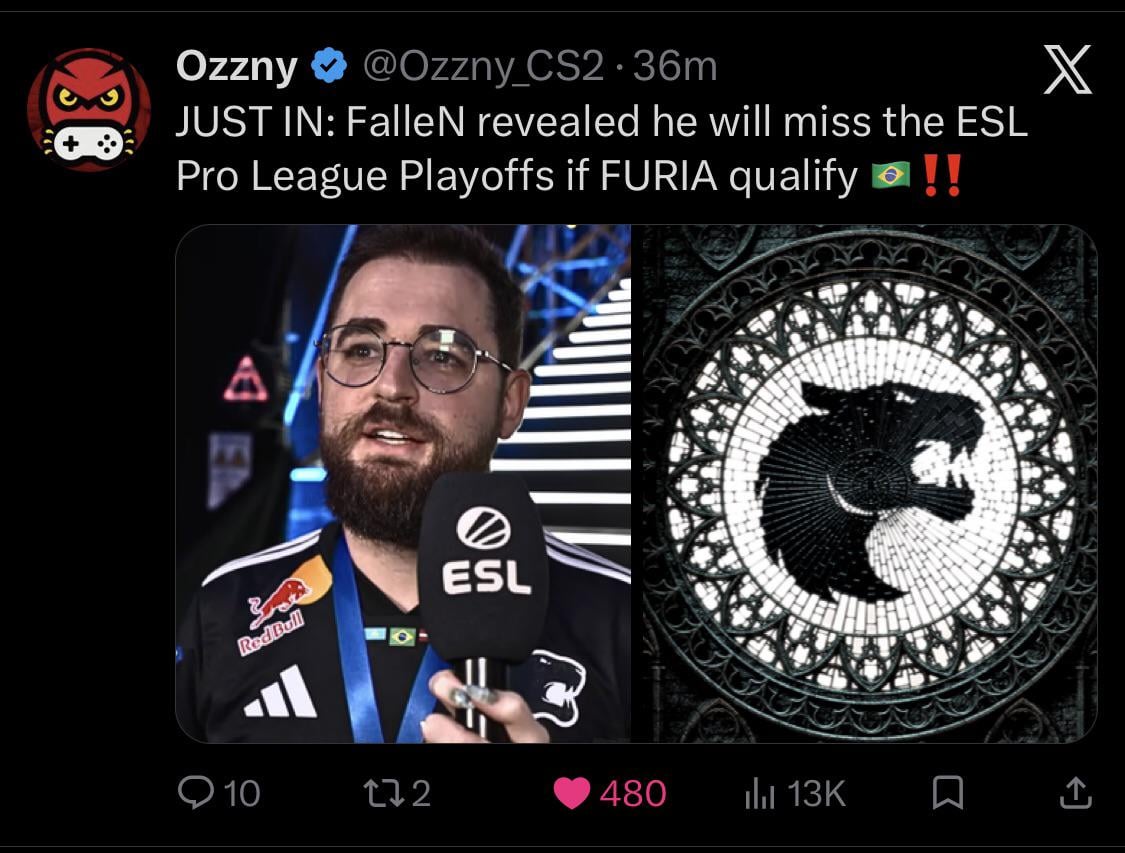Image resolution: width=1125 pixels, height=853 pixels.
Task: Unlike the post via pink heart
Action: coord(572,793)
